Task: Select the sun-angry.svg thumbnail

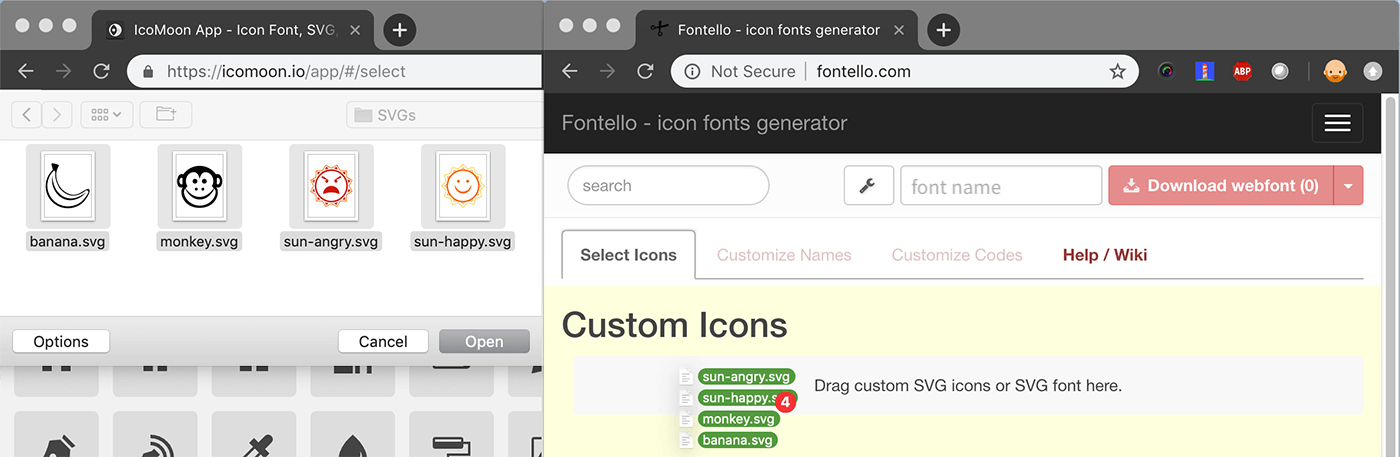Action: (331, 186)
